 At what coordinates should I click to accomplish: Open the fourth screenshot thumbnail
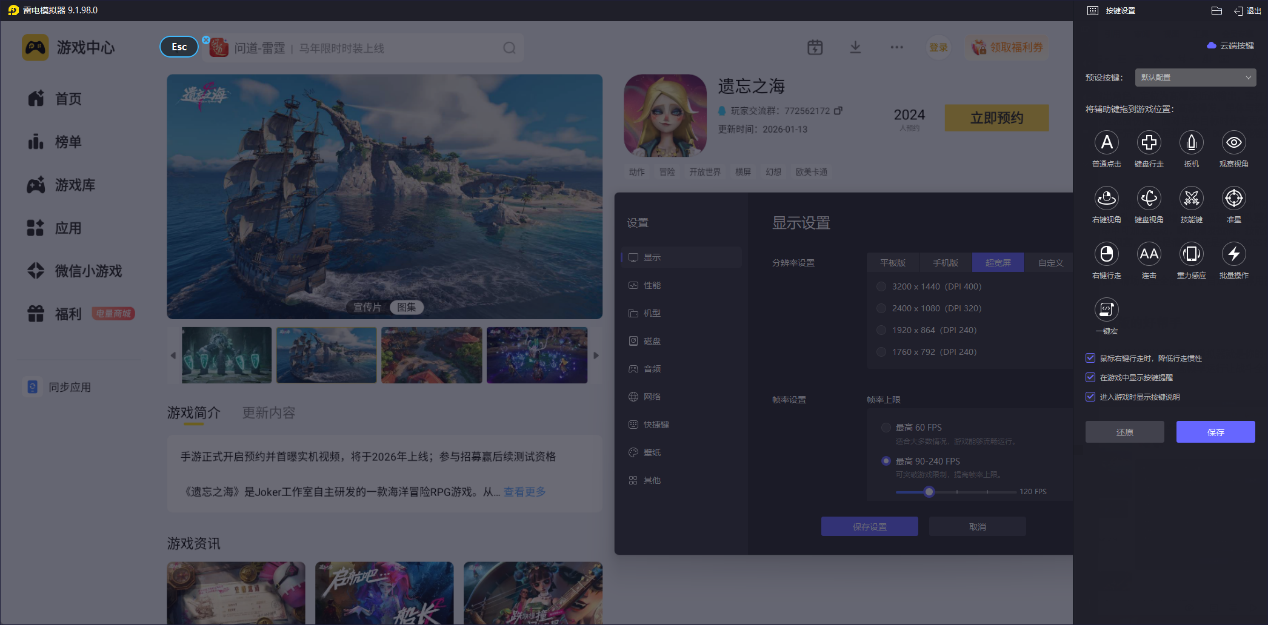(537, 355)
